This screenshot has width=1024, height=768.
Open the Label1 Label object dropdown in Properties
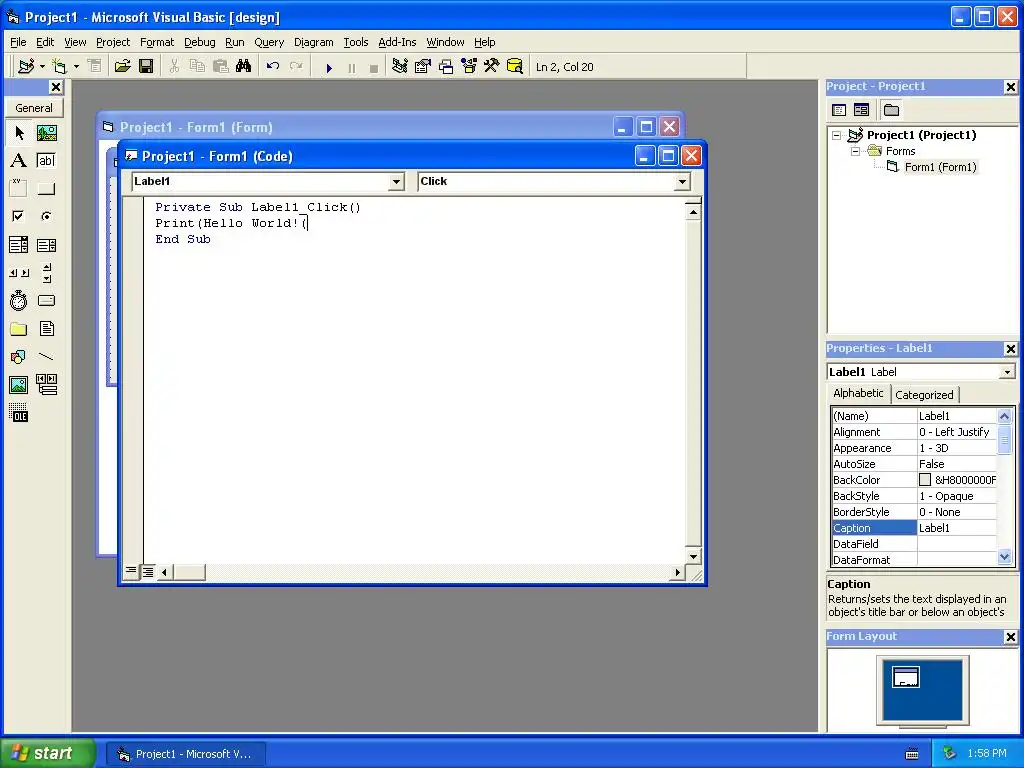pos(1007,372)
